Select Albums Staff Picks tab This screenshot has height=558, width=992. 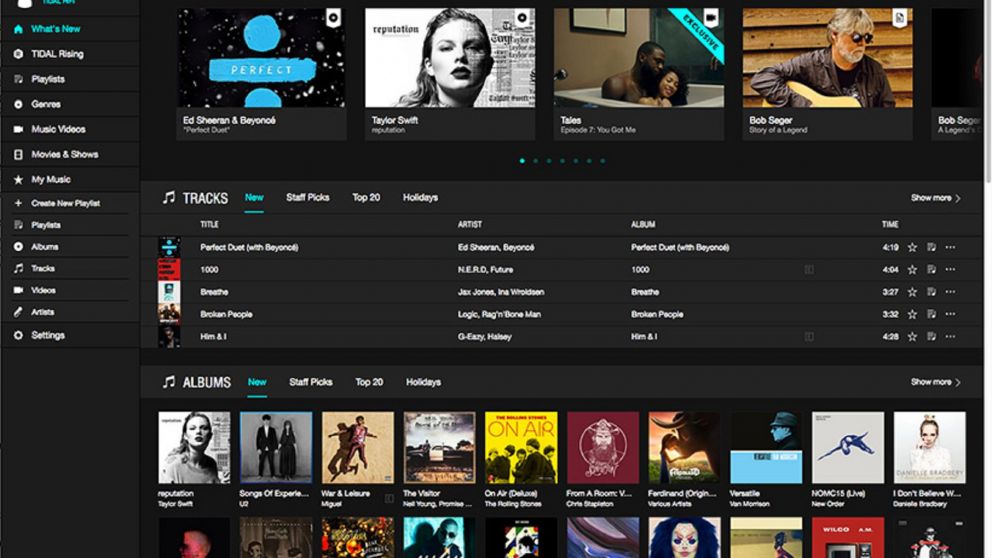(311, 382)
